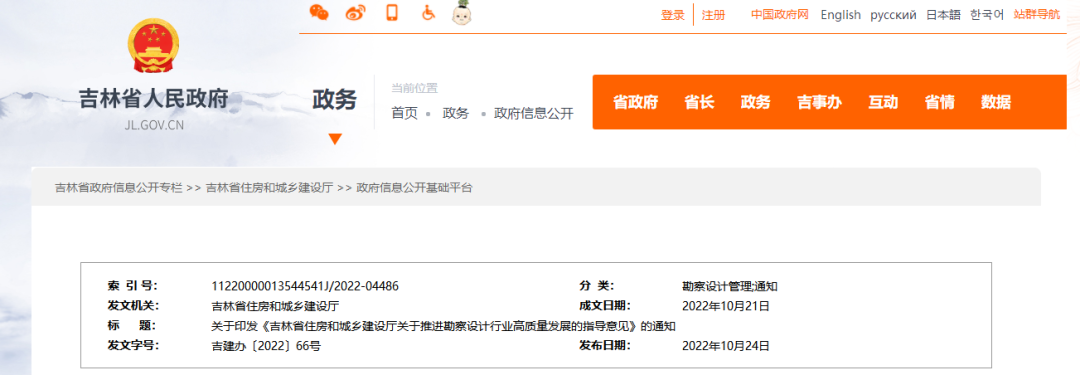
Task: Open the wheelchair accessibility icon
Action: [428, 12]
